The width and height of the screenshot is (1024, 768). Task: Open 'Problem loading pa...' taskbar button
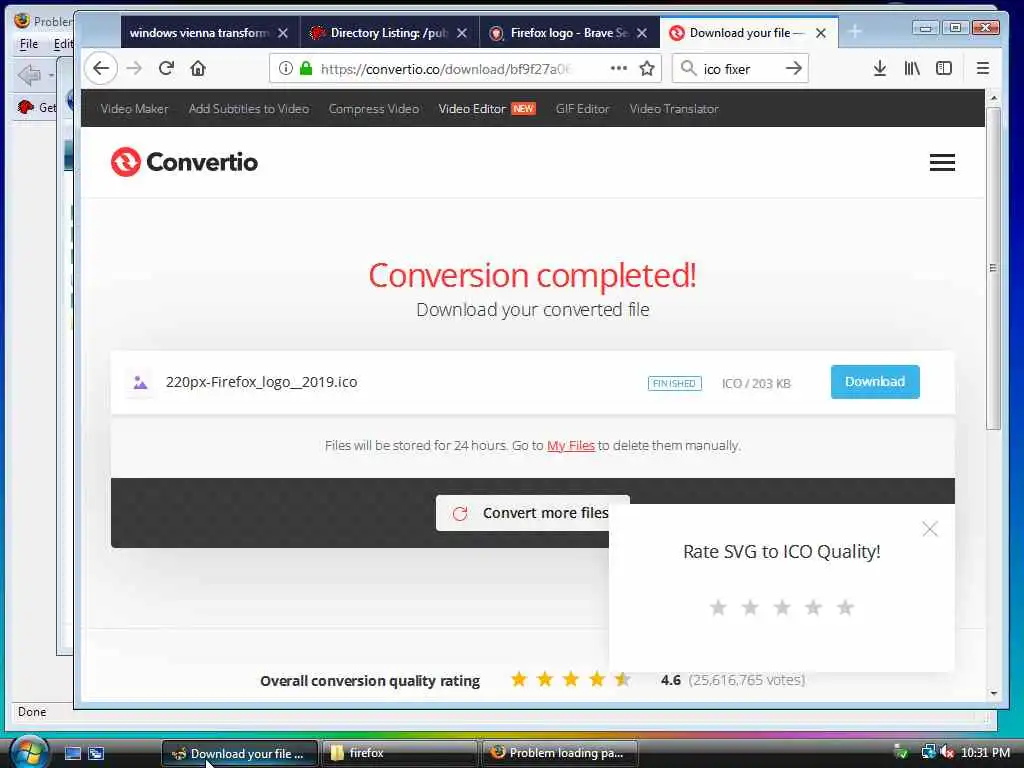click(x=559, y=753)
